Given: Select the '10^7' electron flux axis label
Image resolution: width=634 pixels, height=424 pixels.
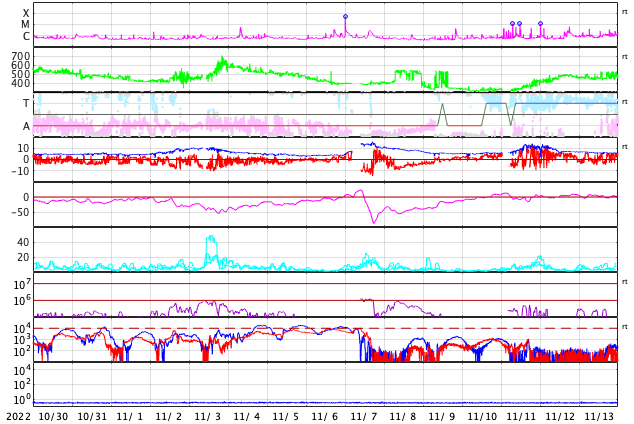Looking at the screenshot, I should [x=21, y=284].
